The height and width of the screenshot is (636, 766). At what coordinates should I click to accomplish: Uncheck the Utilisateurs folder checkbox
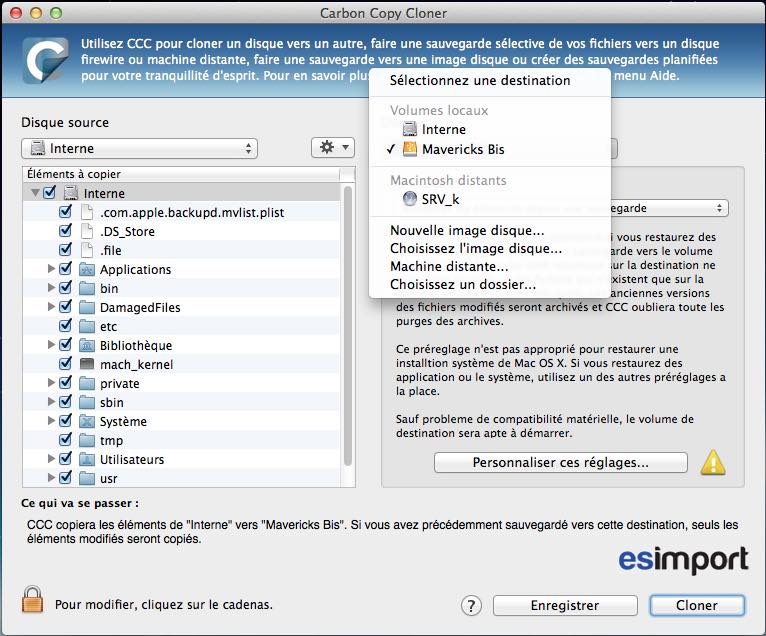66,459
